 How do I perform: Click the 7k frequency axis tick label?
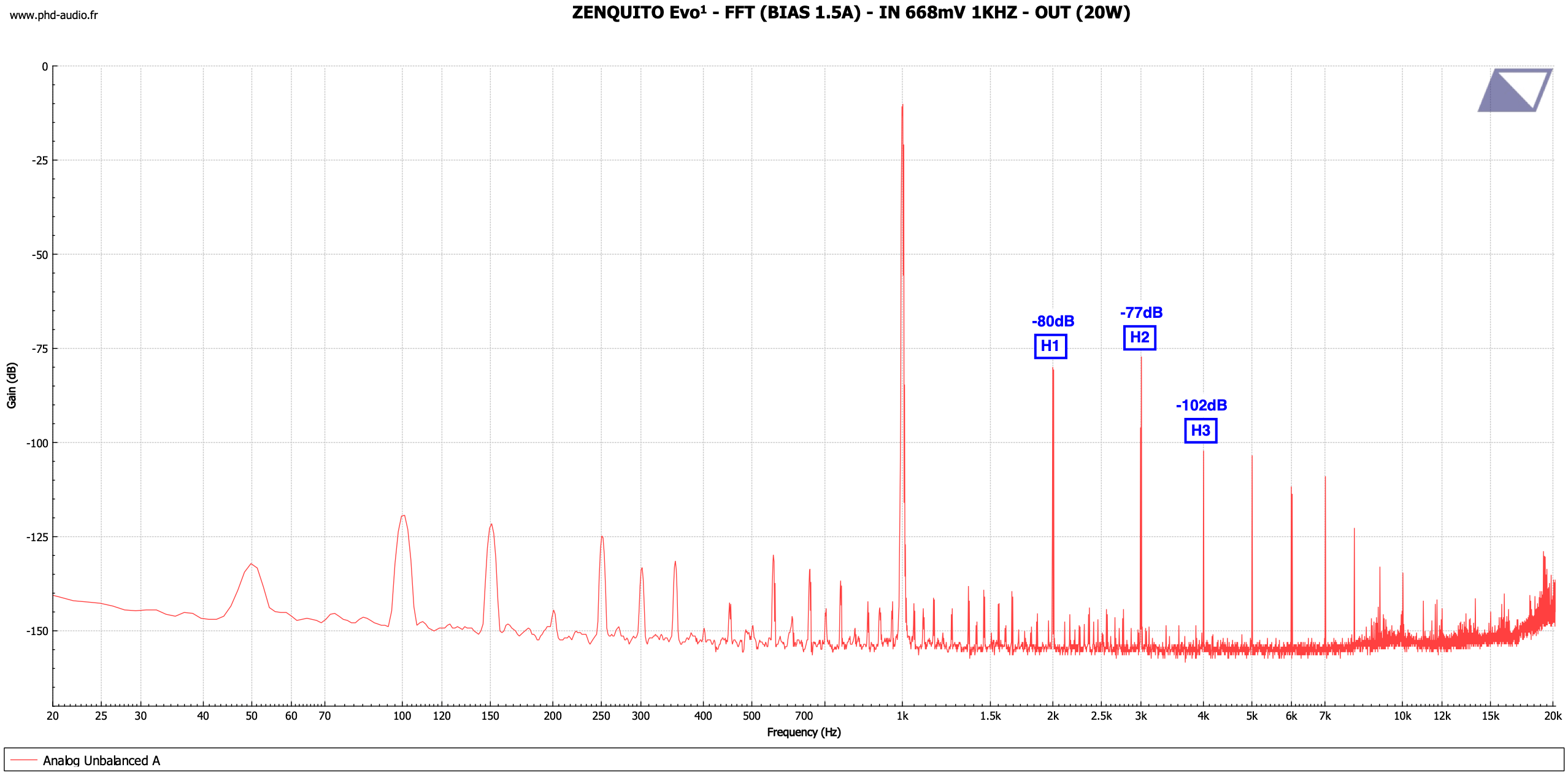[x=1325, y=716]
